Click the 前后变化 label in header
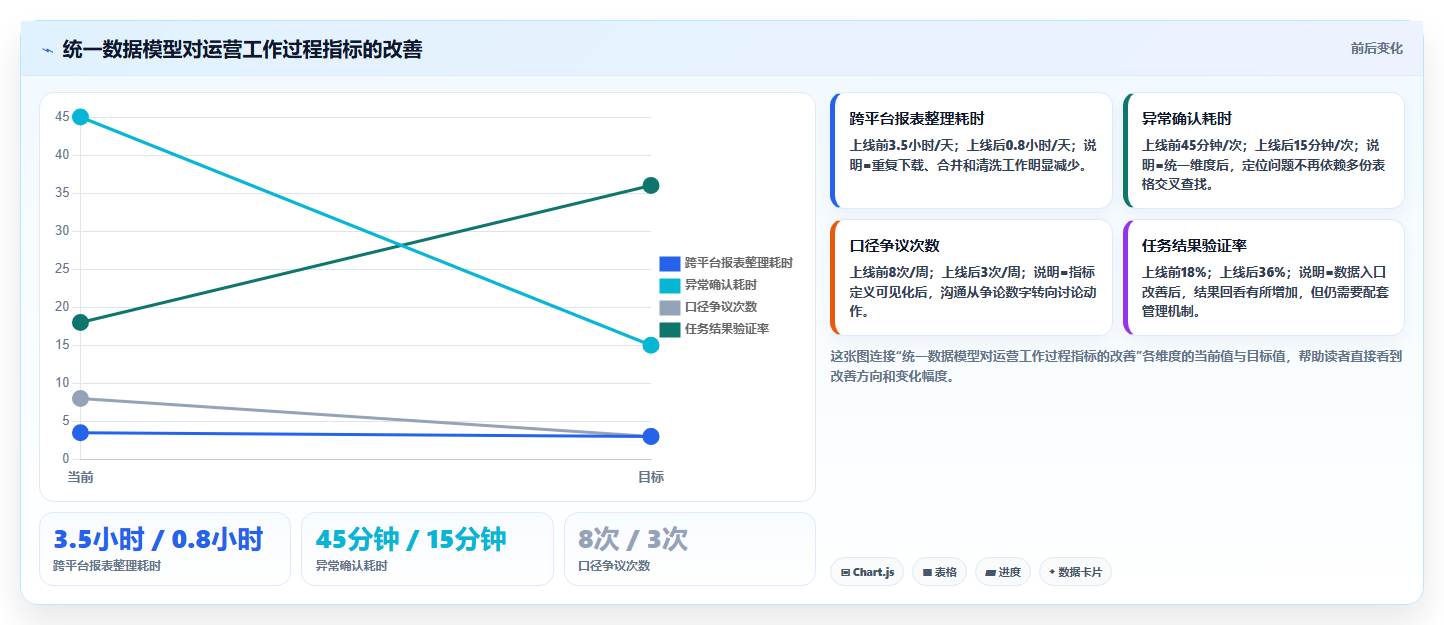 point(1376,48)
